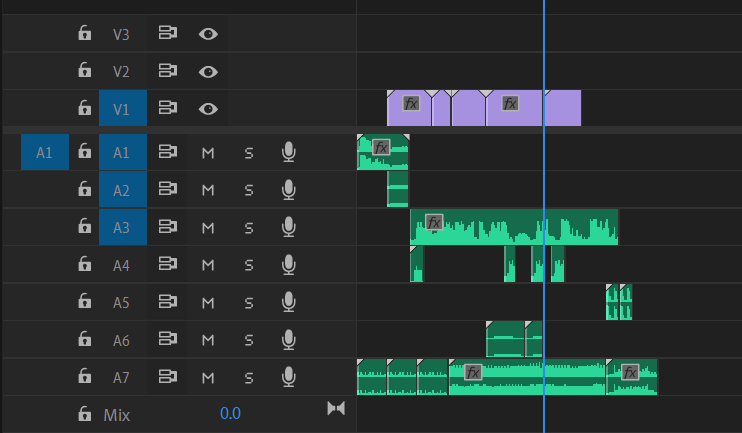Toggle the lock on track V3
The width and height of the screenshot is (742, 433).
85,34
